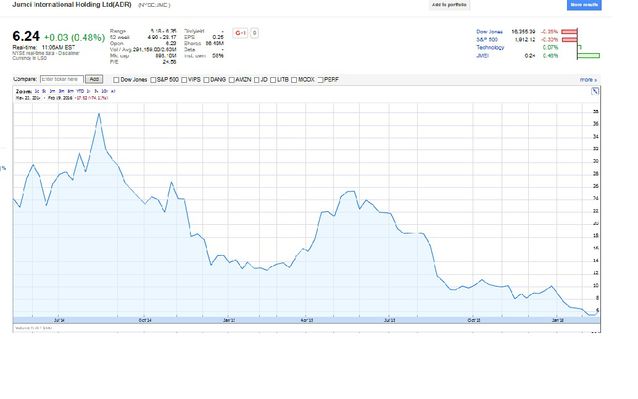Tick the Dow Jones compare checkbox
638x399 pixels.
click(116, 80)
